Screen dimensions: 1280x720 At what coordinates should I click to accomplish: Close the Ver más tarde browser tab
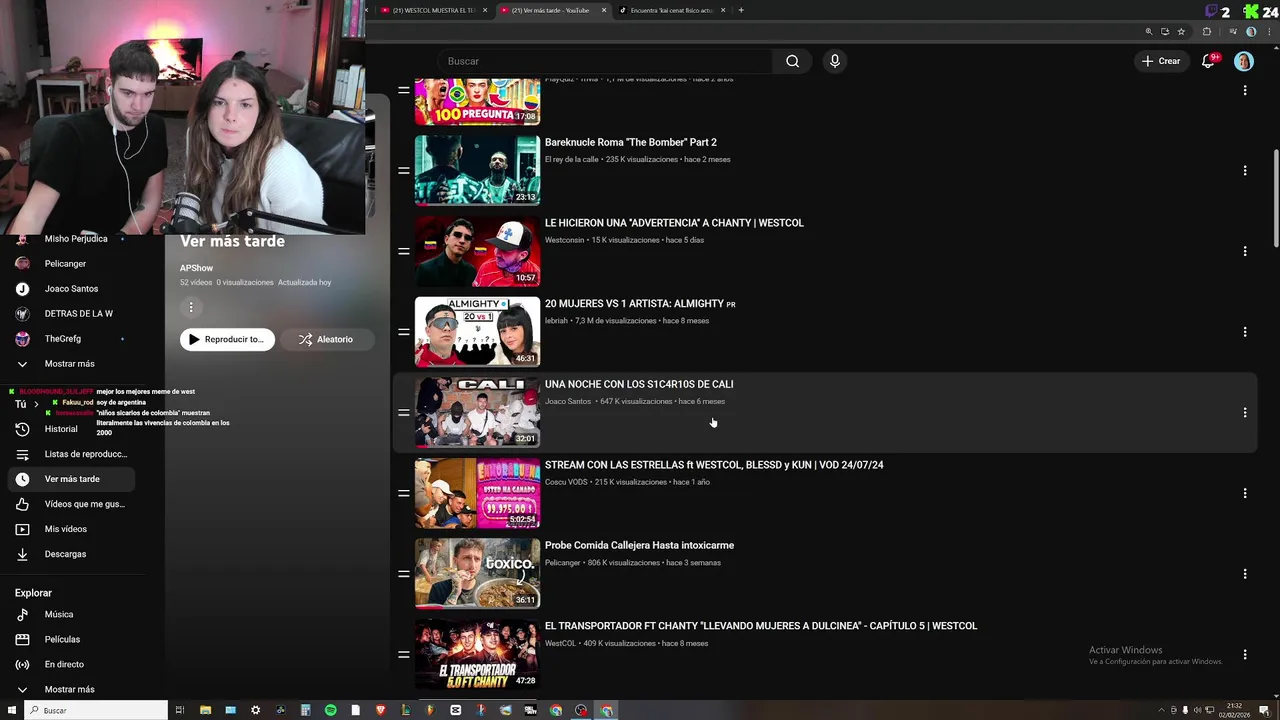tap(603, 10)
